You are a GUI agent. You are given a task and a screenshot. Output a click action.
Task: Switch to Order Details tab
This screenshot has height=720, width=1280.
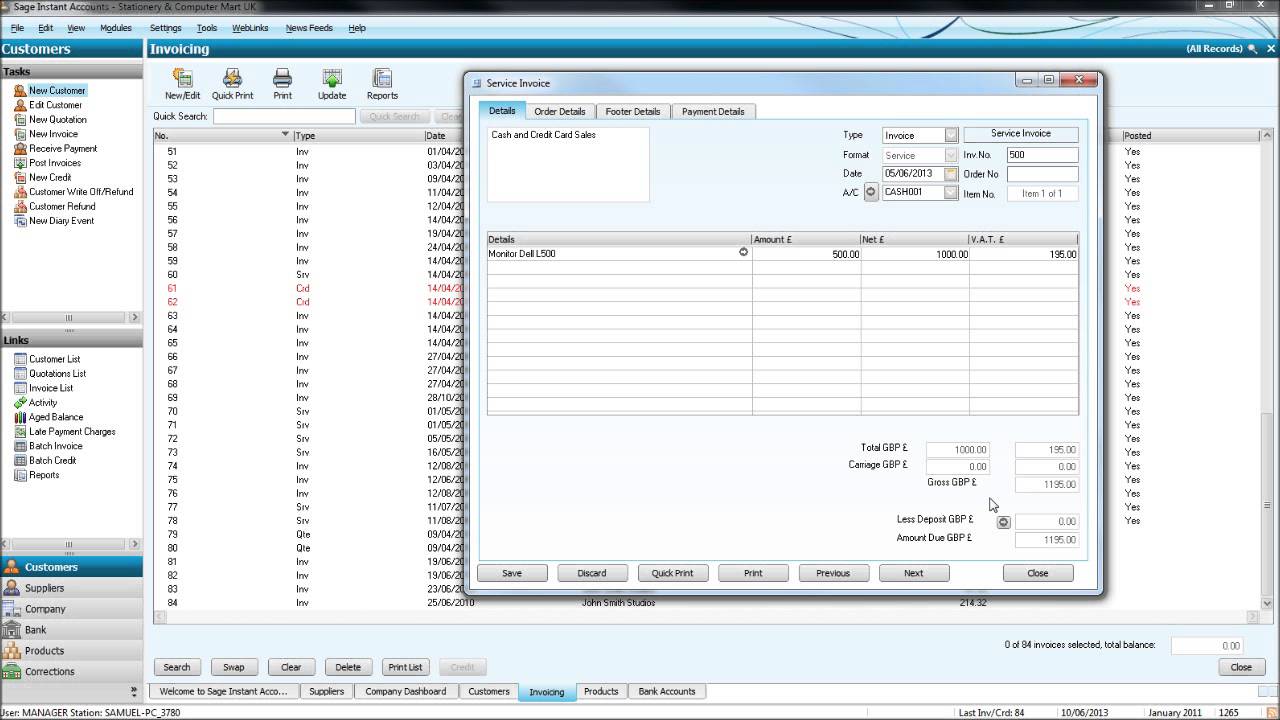pyautogui.click(x=560, y=111)
